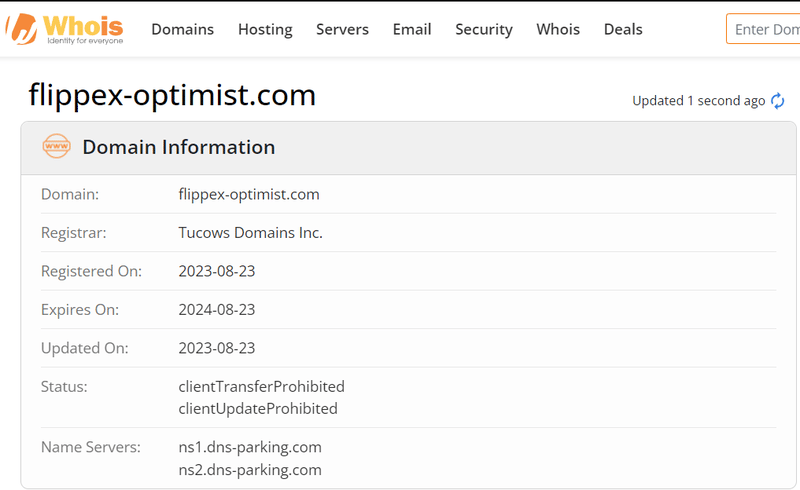
Task: Click the 'Registered On:' label
Action: click(91, 271)
